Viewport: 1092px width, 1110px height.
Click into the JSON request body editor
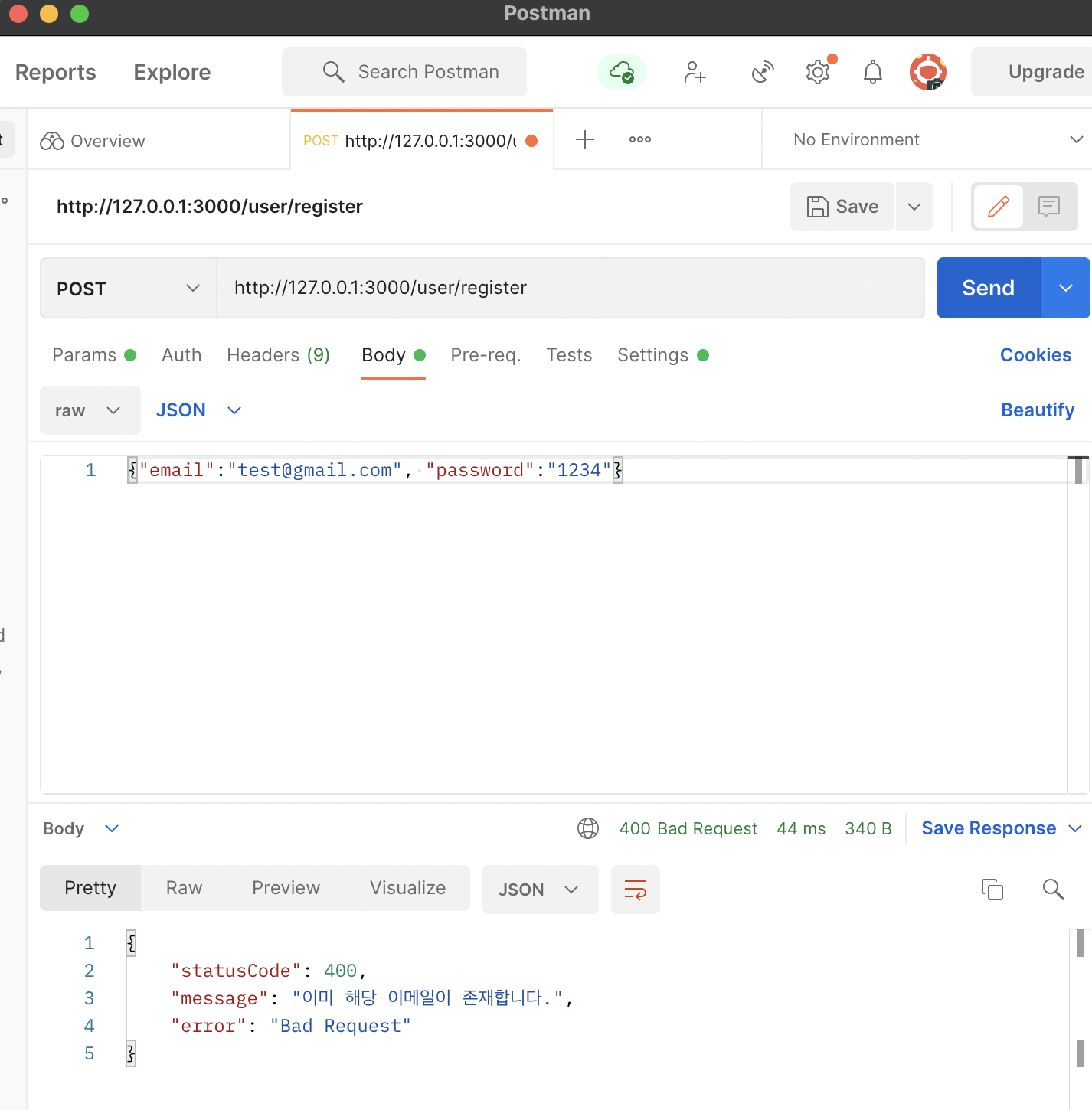point(554,625)
